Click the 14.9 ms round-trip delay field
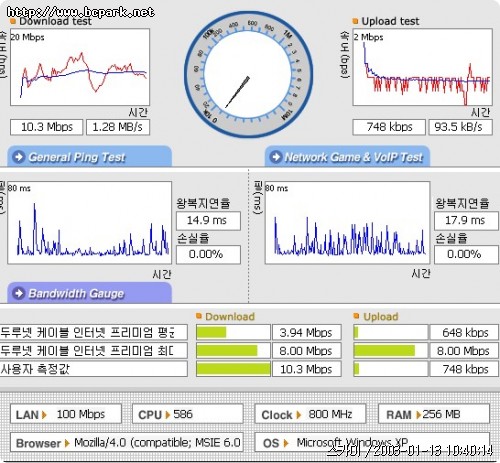 [x=208, y=220]
